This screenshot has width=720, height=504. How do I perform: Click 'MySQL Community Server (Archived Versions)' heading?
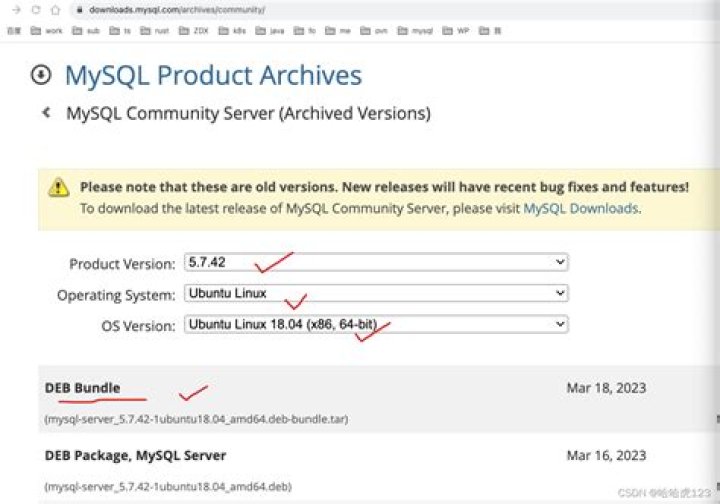(x=248, y=113)
